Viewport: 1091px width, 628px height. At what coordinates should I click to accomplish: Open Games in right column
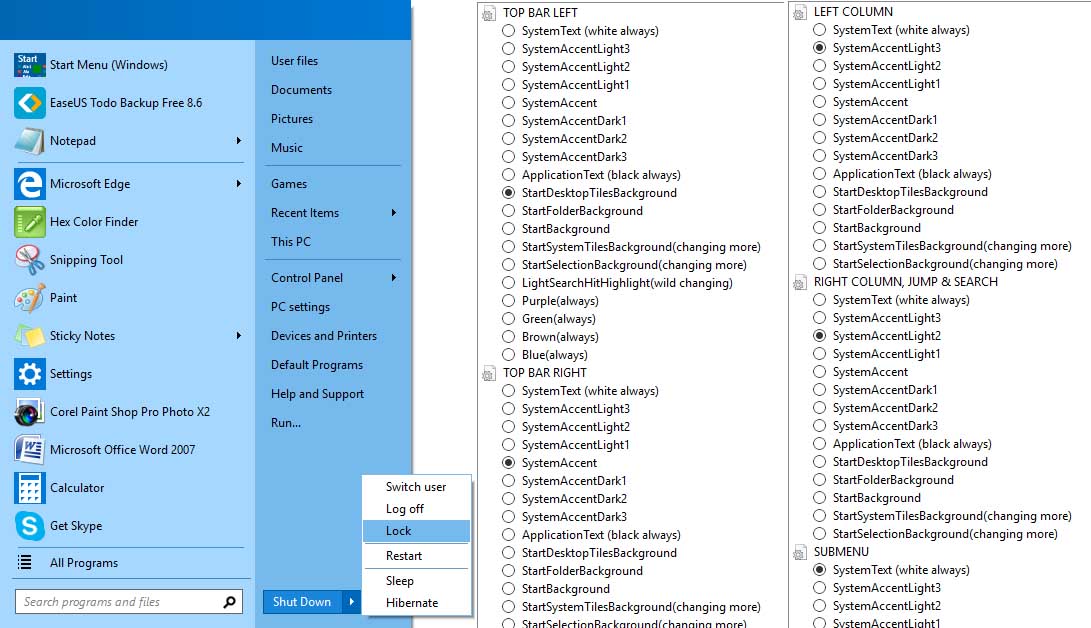(x=289, y=184)
